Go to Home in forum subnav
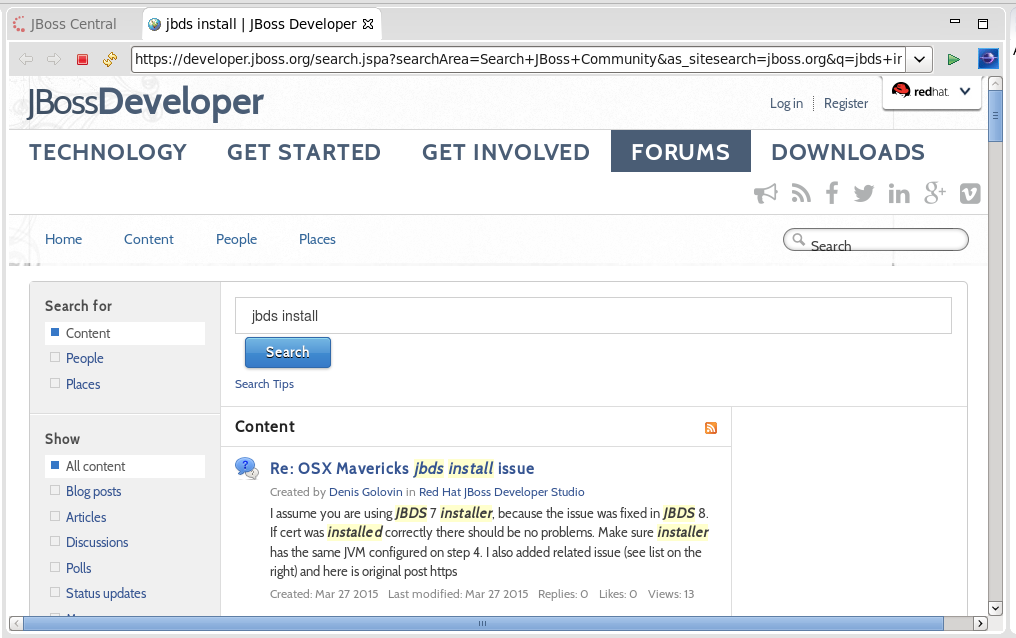Viewport: 1016px width, 638px height. (64, 239)
